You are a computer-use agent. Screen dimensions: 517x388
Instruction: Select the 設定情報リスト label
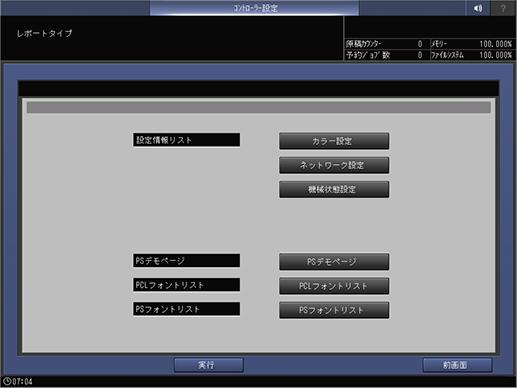tap(186, 140)
